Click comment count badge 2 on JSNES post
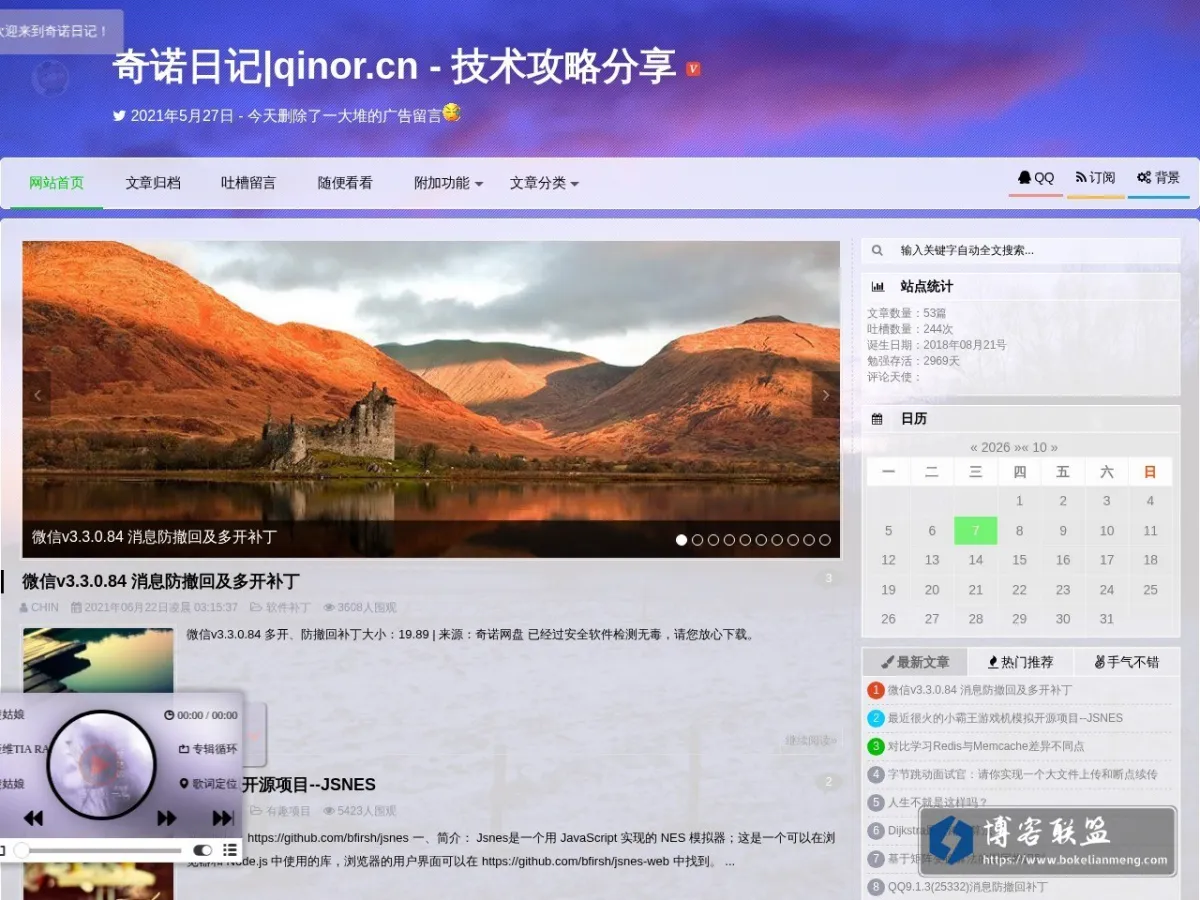This screenshot has height=900, width=1200. 828,782
